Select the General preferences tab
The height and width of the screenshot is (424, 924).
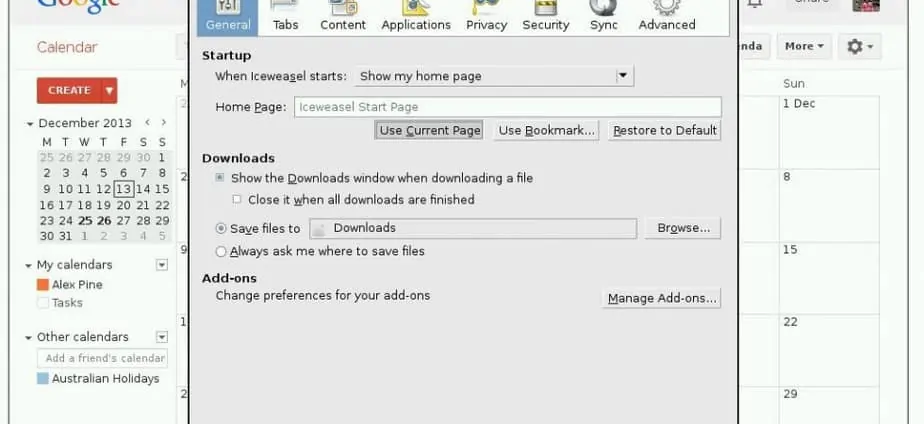pyautogui.click(x=228, y=17)
